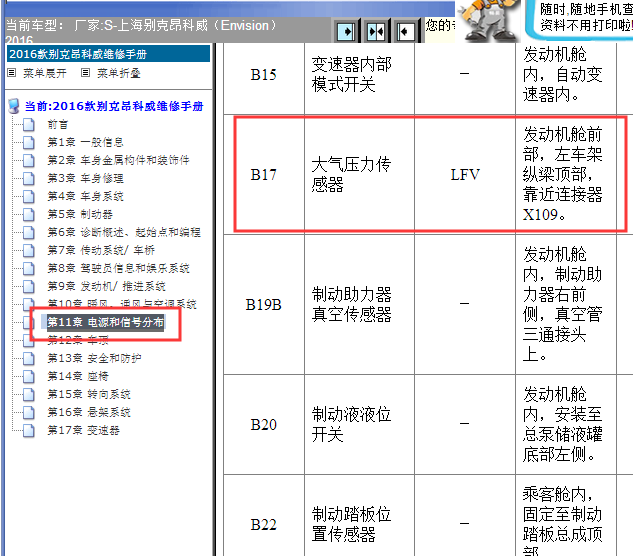This screenshot has height=556, width=633.
Task: Click the root computer icon beside 当前:2016款别克昂科威维修手册
Action: coord(13,106)
